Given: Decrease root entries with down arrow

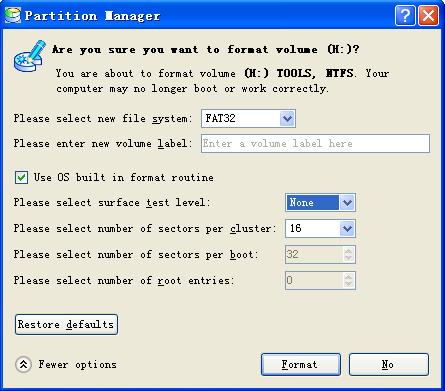Looking at the screenshot, I should [348, 284].
